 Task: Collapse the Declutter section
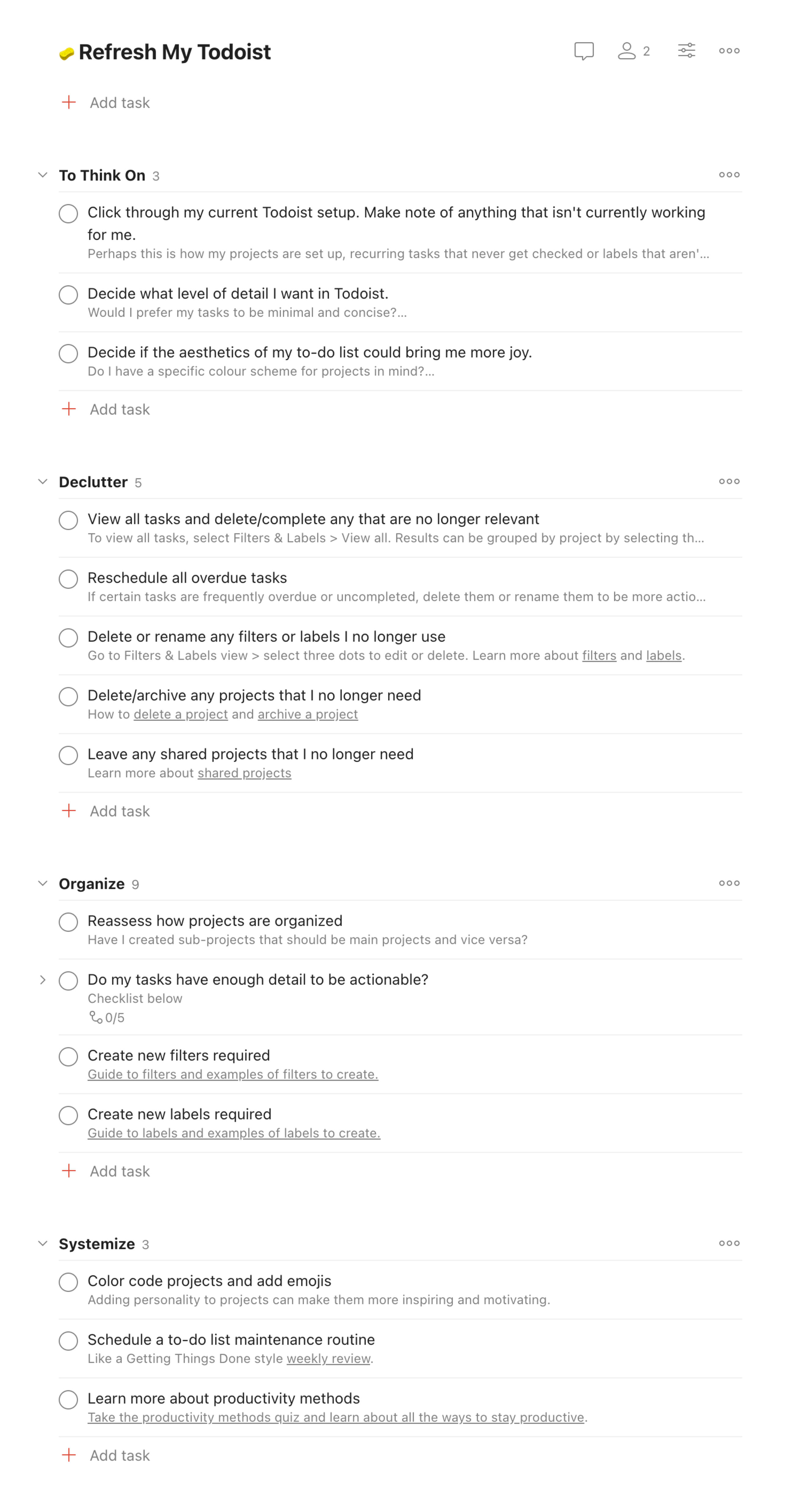coord(43,481)
